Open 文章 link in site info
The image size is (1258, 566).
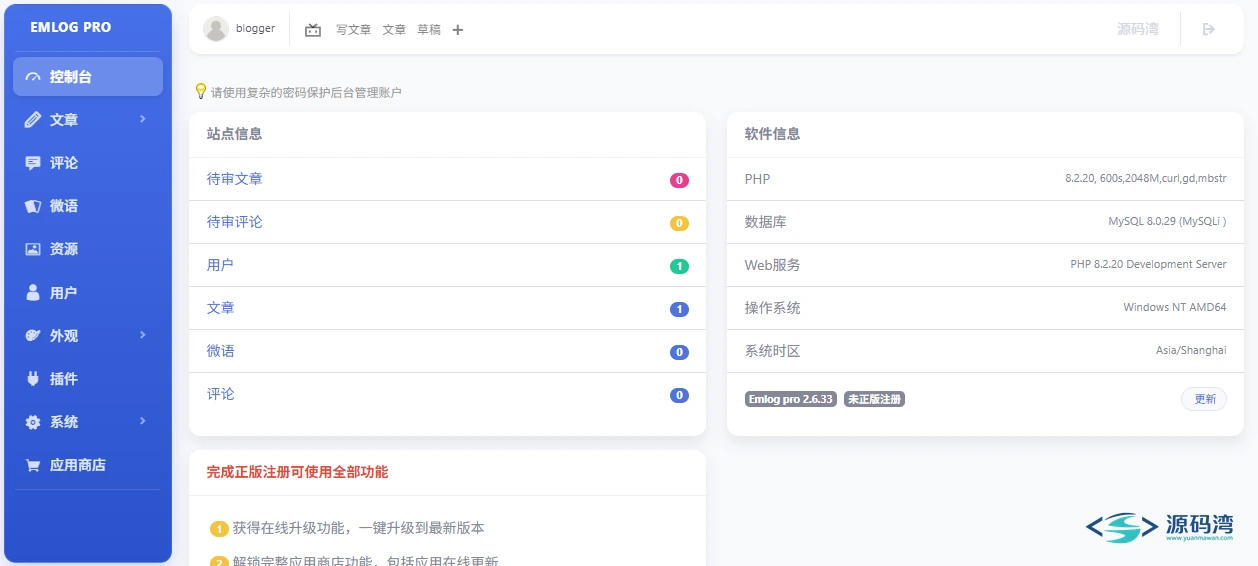point(221,308)
